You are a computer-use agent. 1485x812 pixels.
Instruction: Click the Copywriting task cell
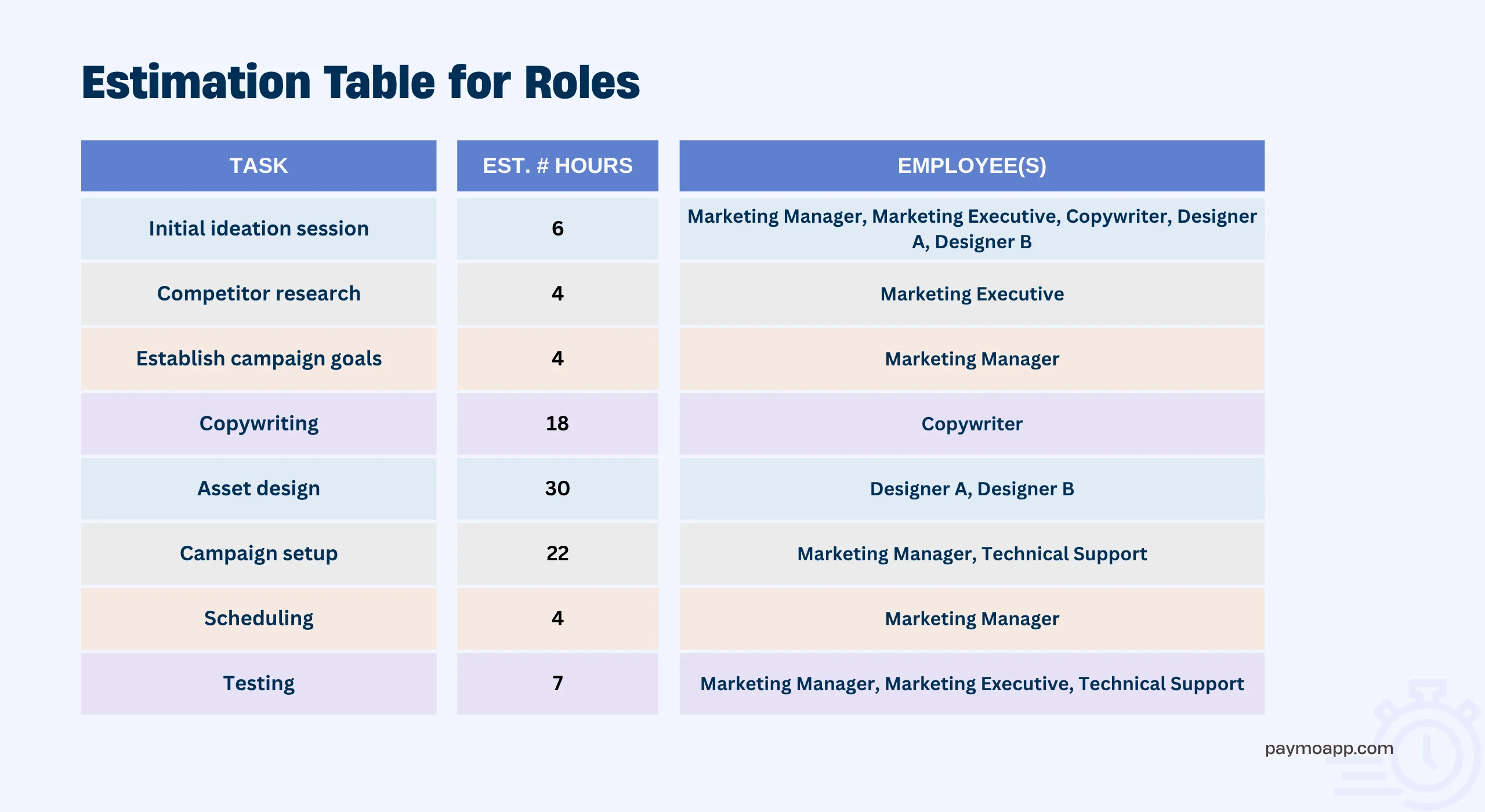pyautogui.click(x=259, y=423)
